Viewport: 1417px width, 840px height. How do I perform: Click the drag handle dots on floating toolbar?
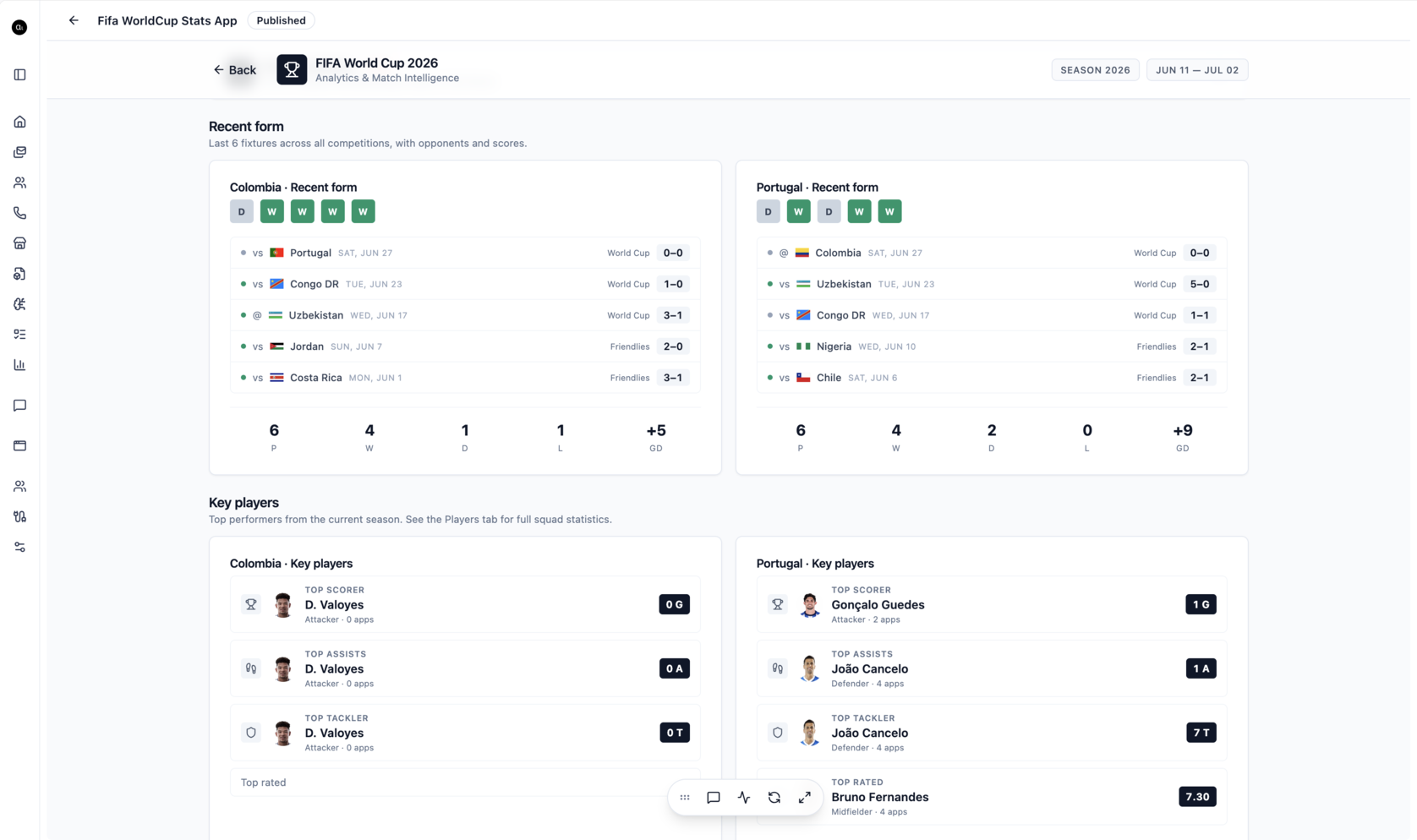(685, 797)
